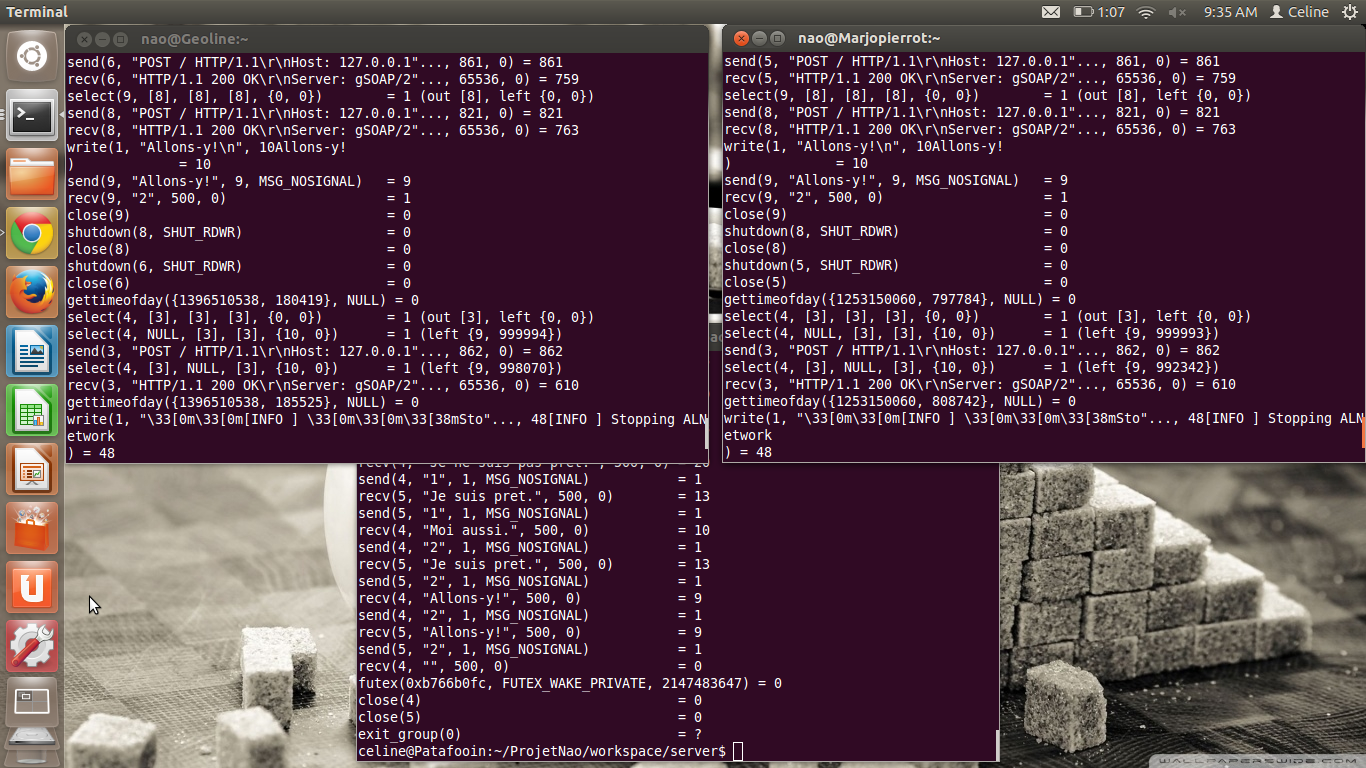Open LibreOffice Impress presentation icon
1366x768 pixels.
point(32,470)
